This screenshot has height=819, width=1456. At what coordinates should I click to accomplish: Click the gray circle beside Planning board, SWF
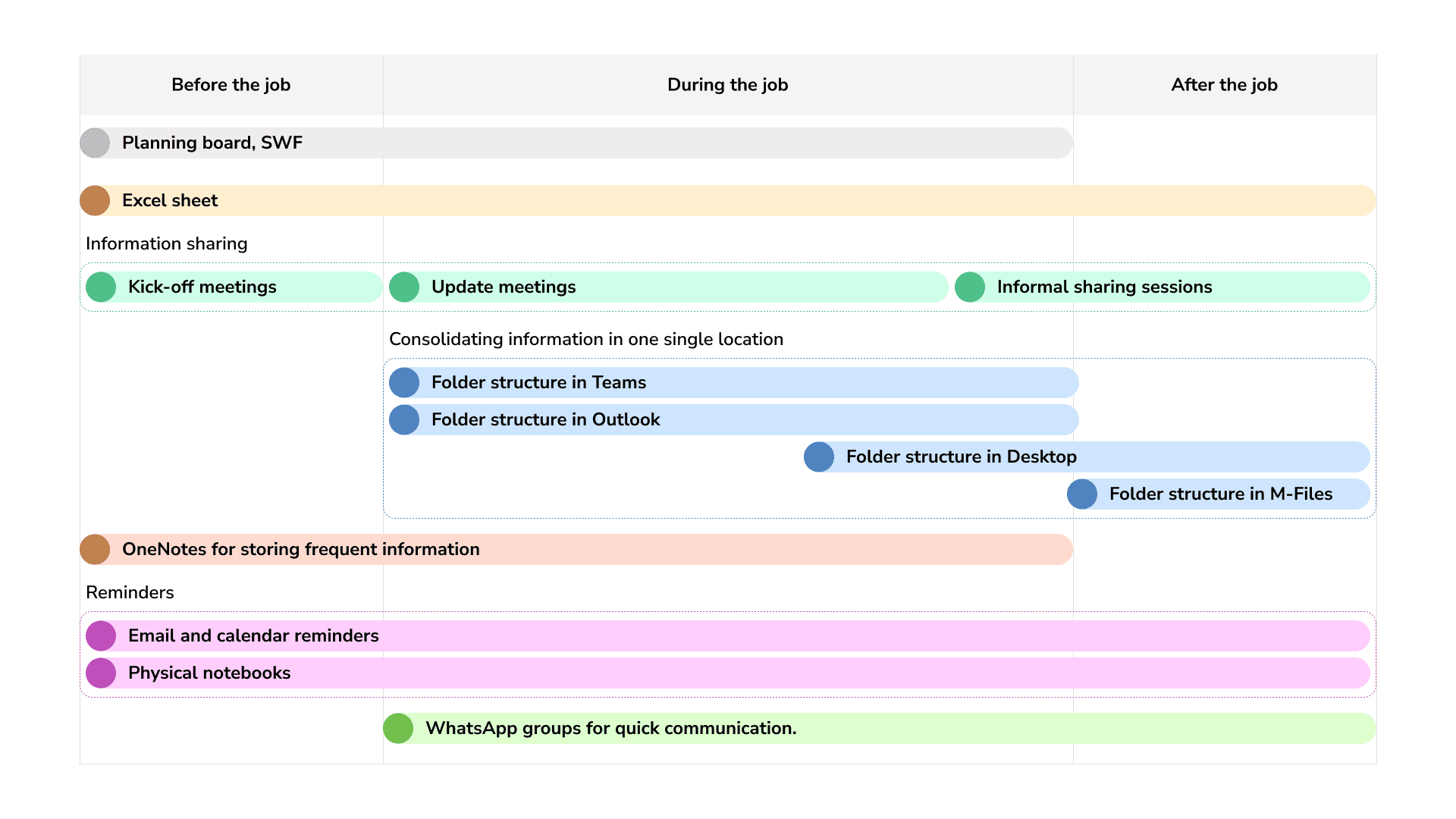point(95,143)
